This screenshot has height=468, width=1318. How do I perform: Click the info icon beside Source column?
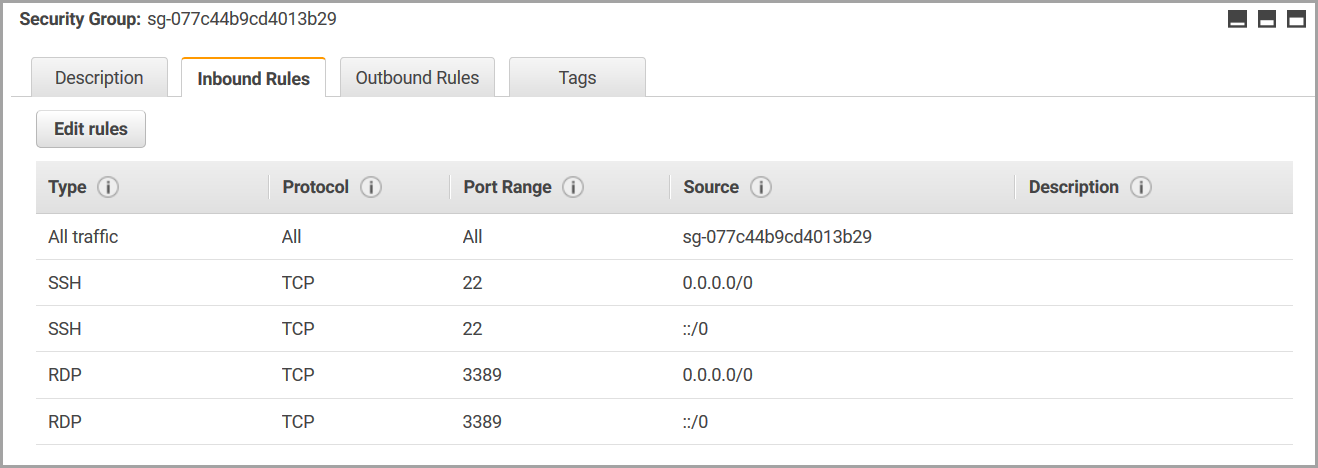[x=761, y=187]
